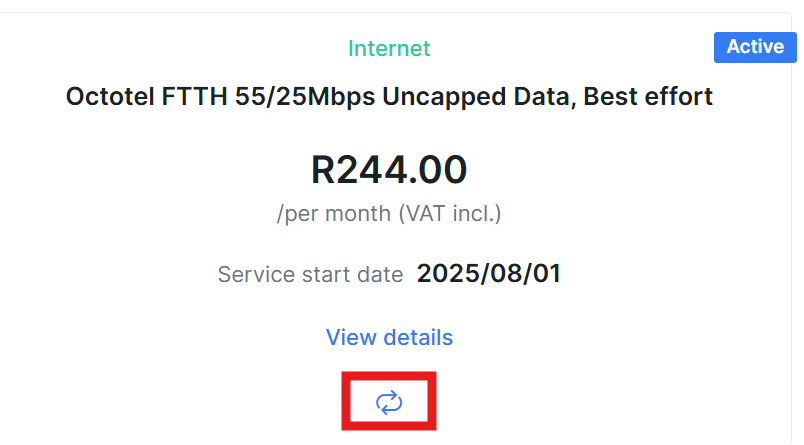This screenshot has height=445, width=804.
Task: Click the word Service in the date label
Action: tap(254, 275)
